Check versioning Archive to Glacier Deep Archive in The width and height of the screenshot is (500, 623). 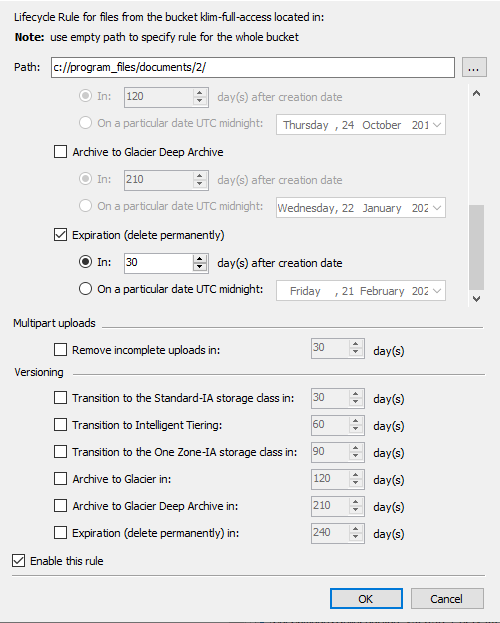[x=60, y=506]
